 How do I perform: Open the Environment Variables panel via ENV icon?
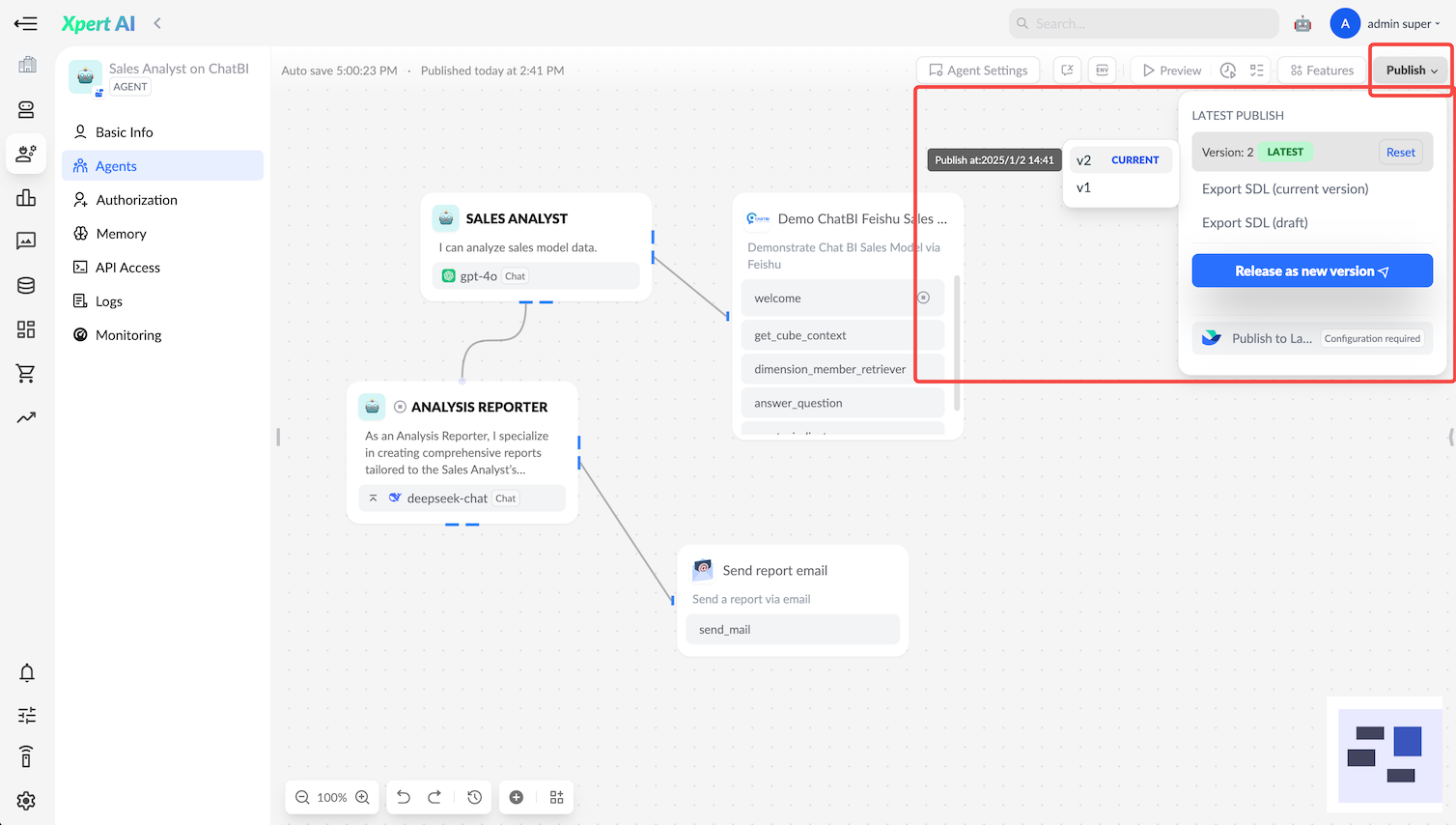point(1102,70)
